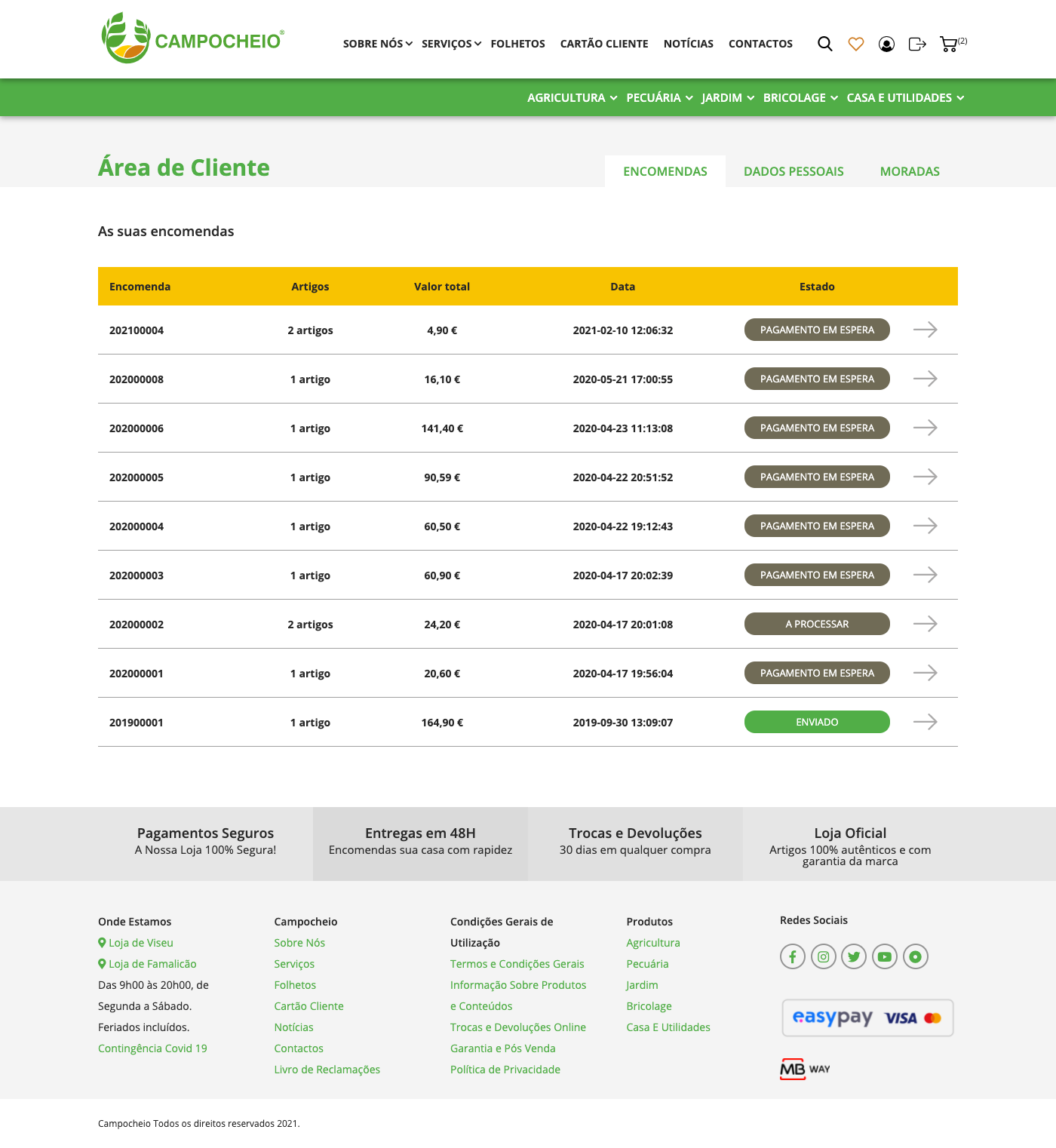
Task: Open Campocheio's Facebook page icon
Action: [792, 956]
